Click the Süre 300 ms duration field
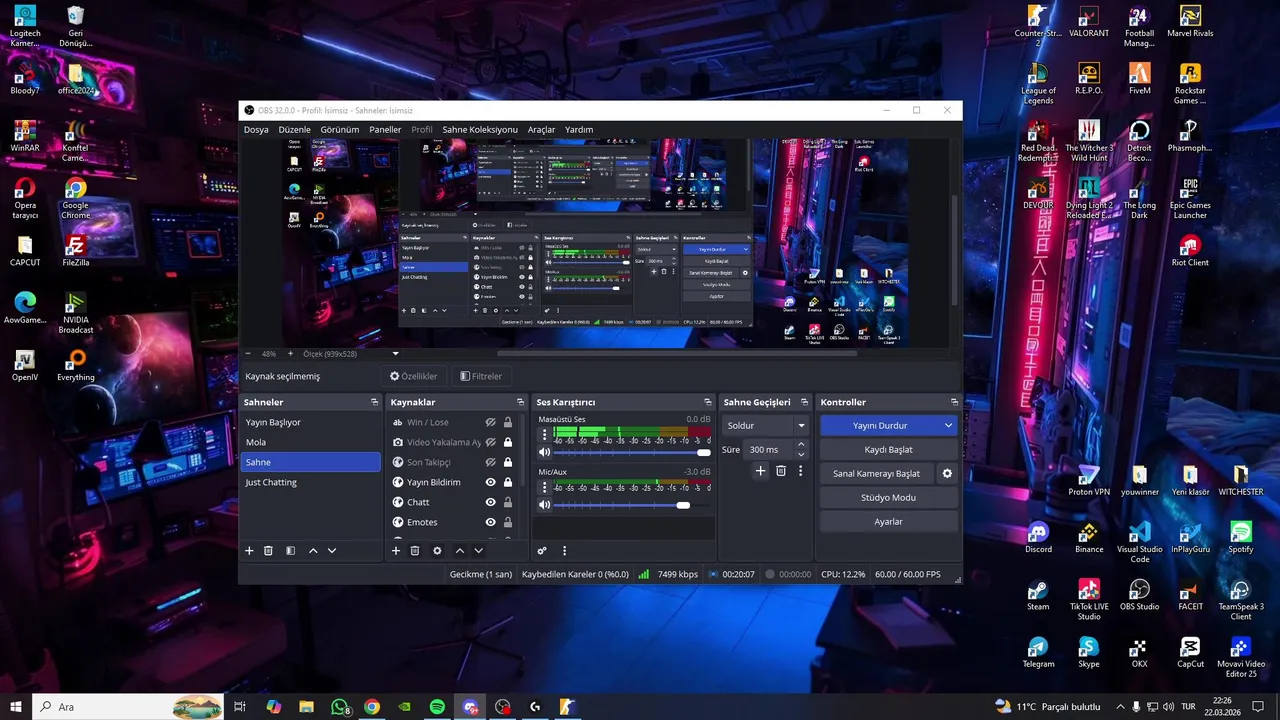 770,450
